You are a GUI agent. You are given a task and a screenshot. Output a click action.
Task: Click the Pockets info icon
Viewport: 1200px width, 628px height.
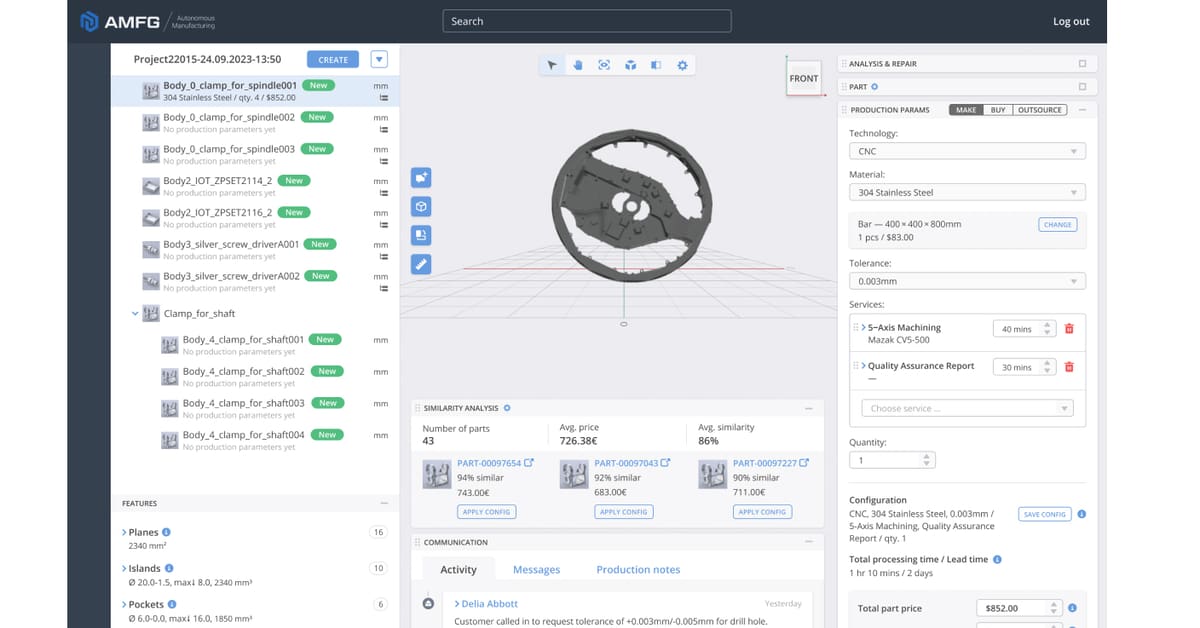(172, 605)
